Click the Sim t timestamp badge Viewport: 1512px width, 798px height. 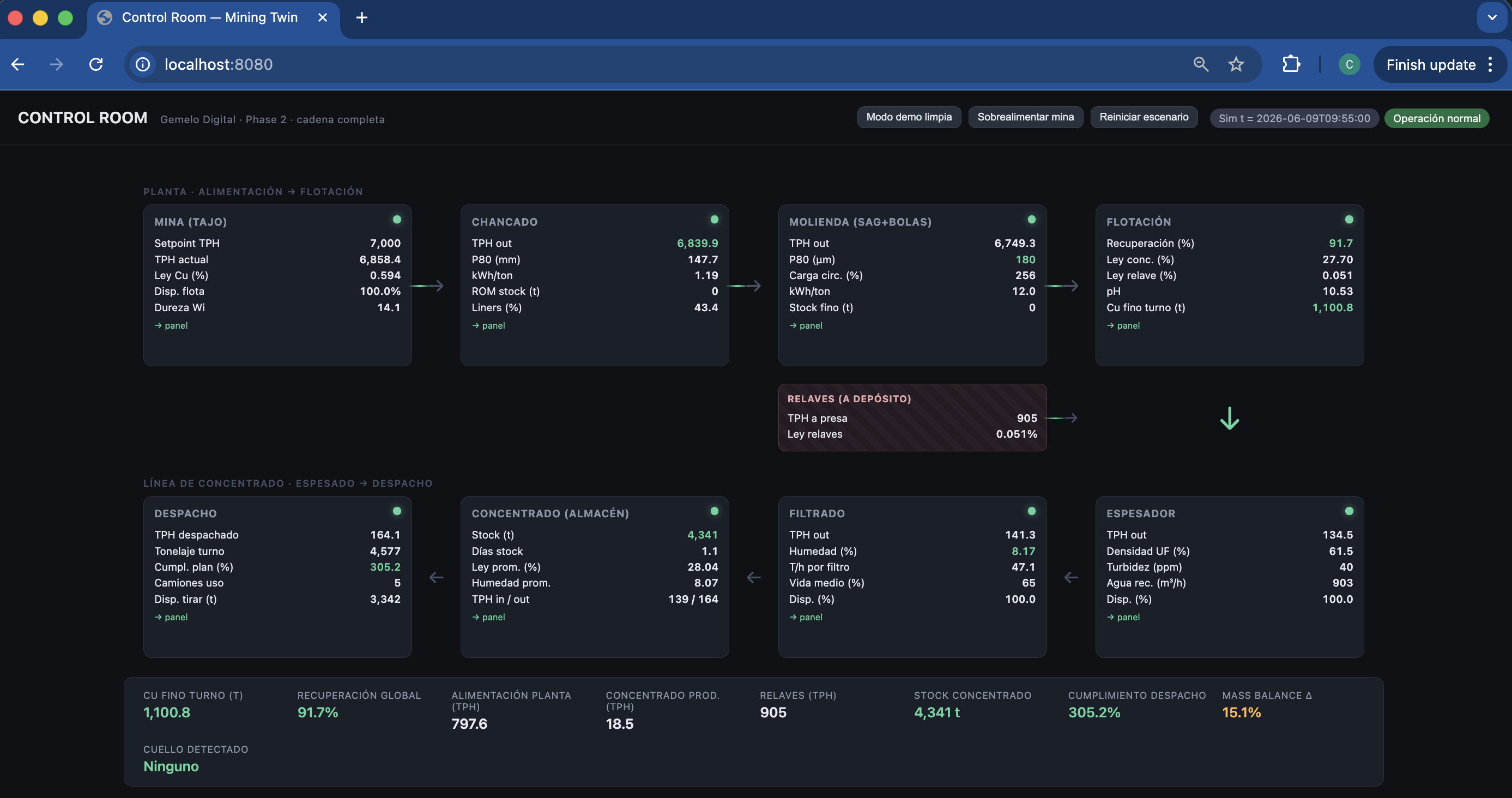tap(1293, 118)
